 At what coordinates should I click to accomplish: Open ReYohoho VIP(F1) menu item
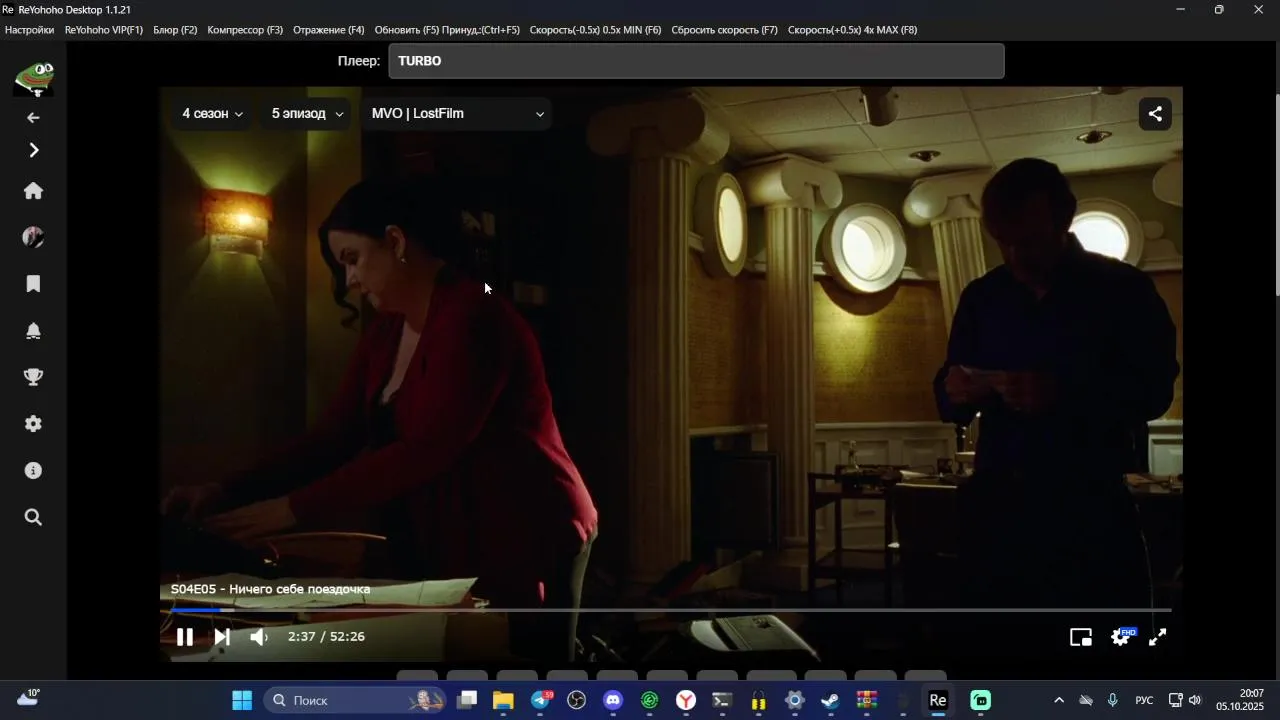[x=104, y=30]
